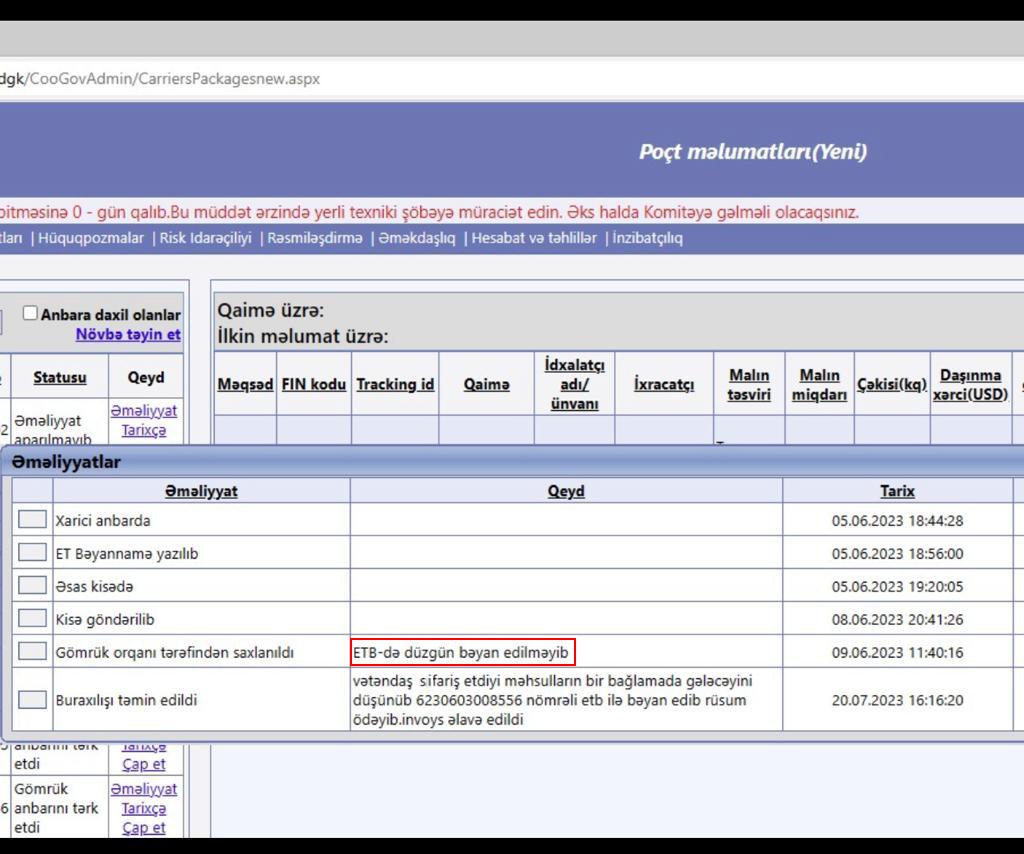The width and height of the screenshot is (1024, 854).
Task: Open the Risk İdarəçiliyi menu
Action: coord(206,238)
